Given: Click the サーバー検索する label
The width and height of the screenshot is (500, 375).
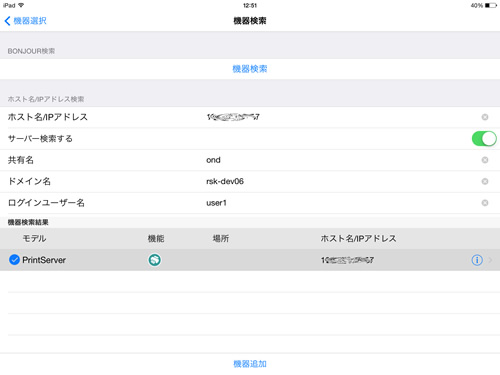Looking at the screenshot, I should [40, 139].
